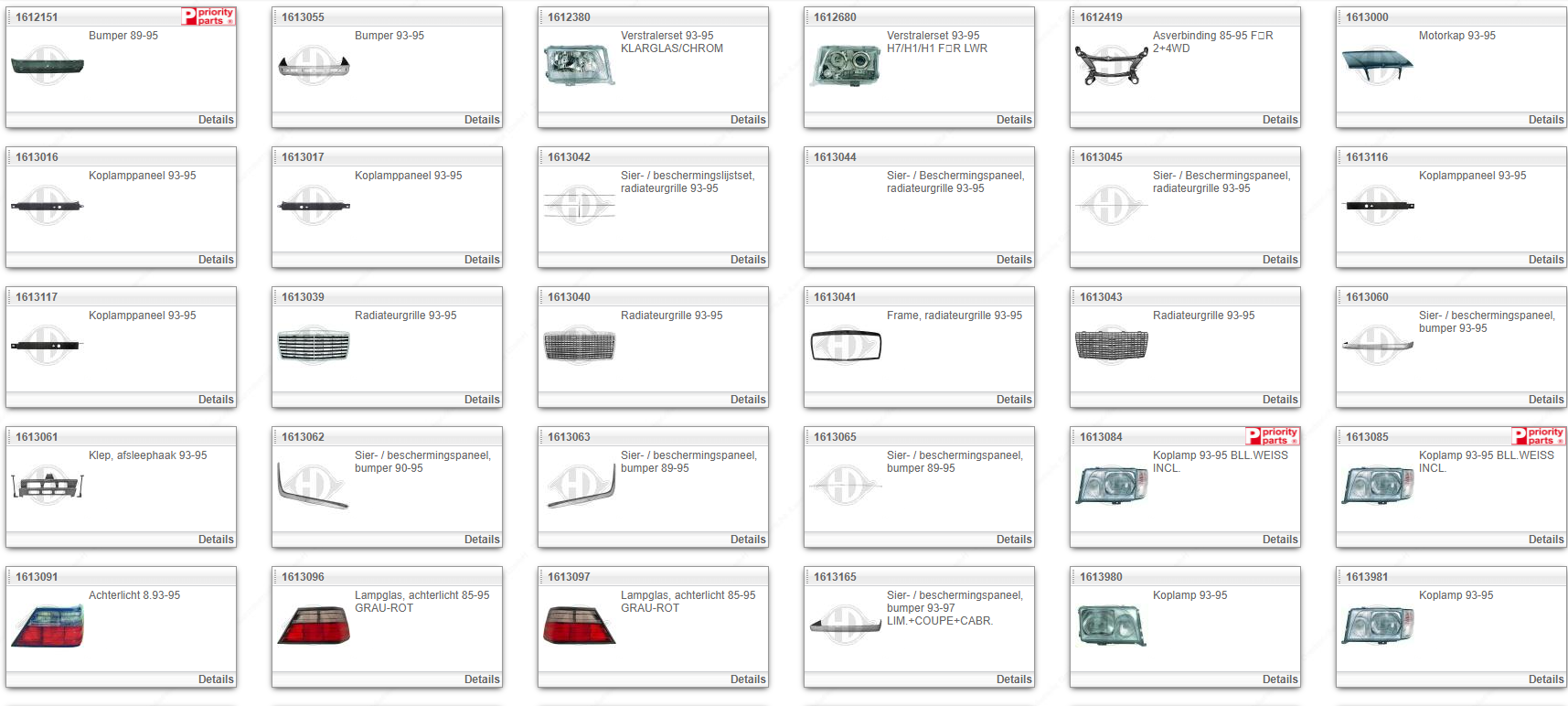Click the Koplamppaneel 93-95 title of item 1613116
The height and width of the screenshot is (706, 1568).
[1472, 176]
